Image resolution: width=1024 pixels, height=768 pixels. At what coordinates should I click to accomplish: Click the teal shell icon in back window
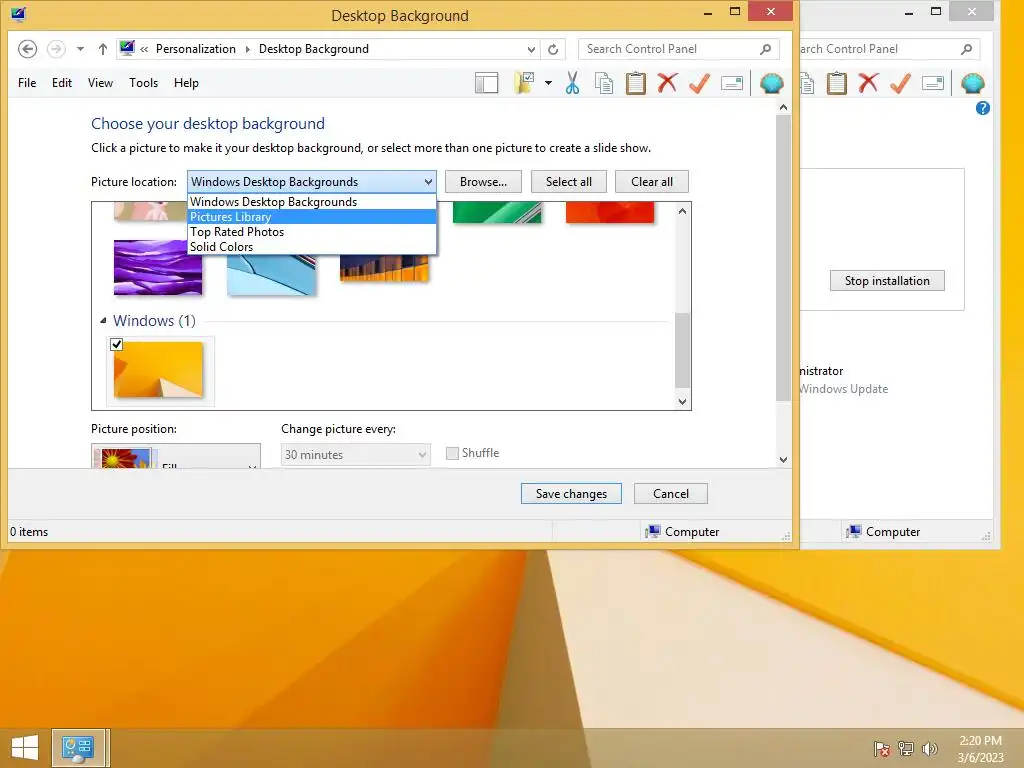click(x=973, y=83)
